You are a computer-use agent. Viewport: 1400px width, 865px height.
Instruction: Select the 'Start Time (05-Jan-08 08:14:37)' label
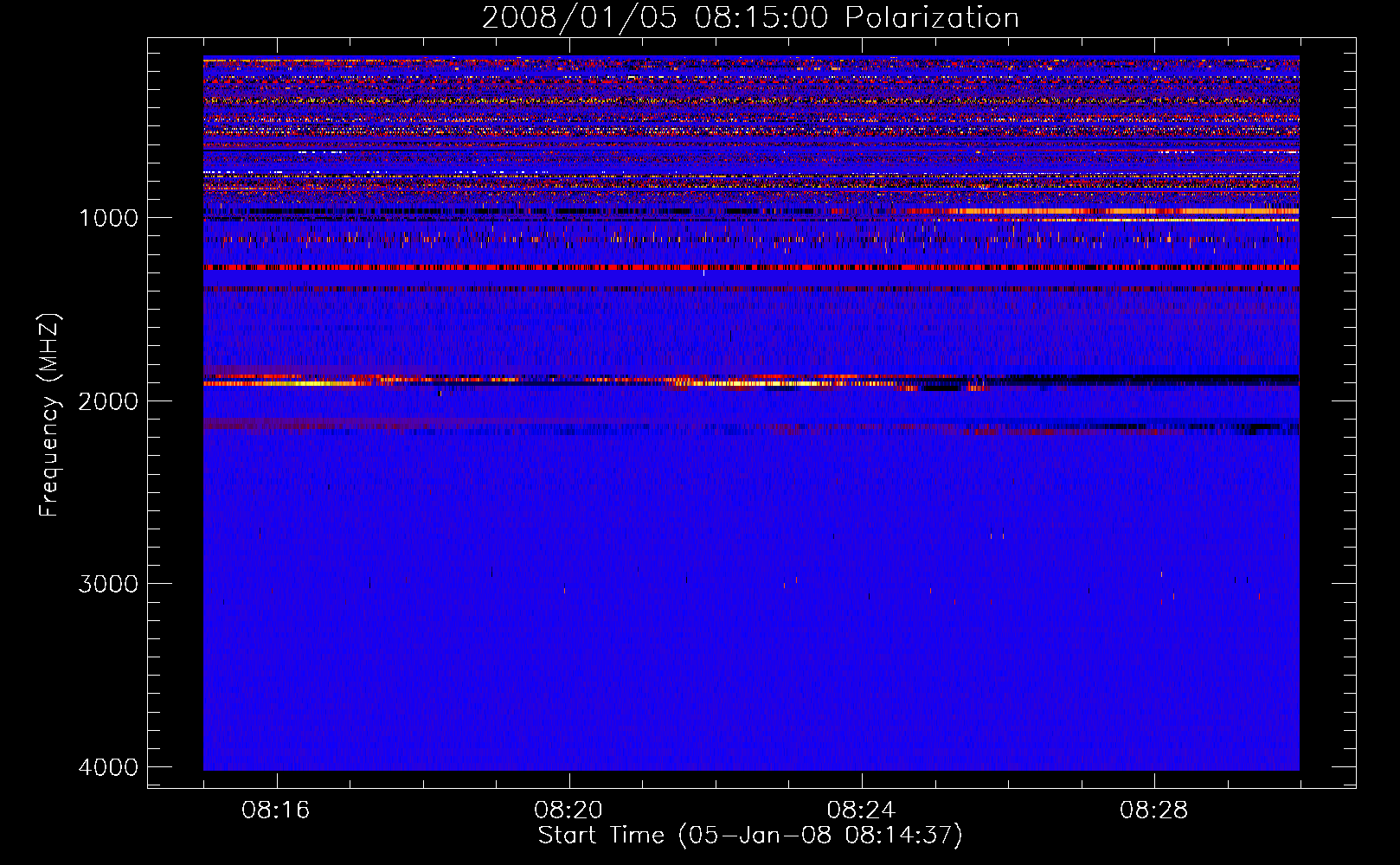pyautogui.click(x=750, y=836)
